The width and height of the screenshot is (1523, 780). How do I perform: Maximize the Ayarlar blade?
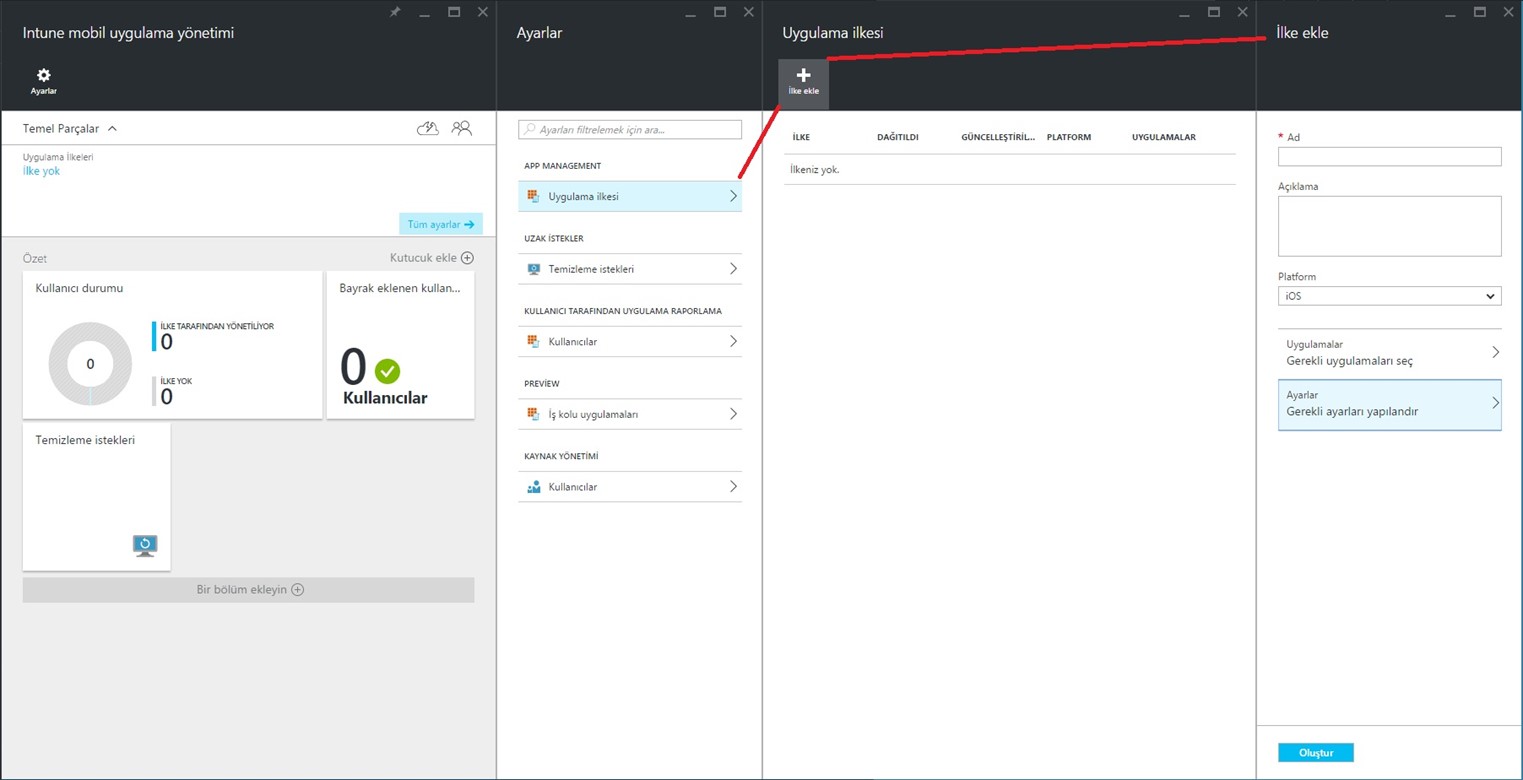[720, 12]
